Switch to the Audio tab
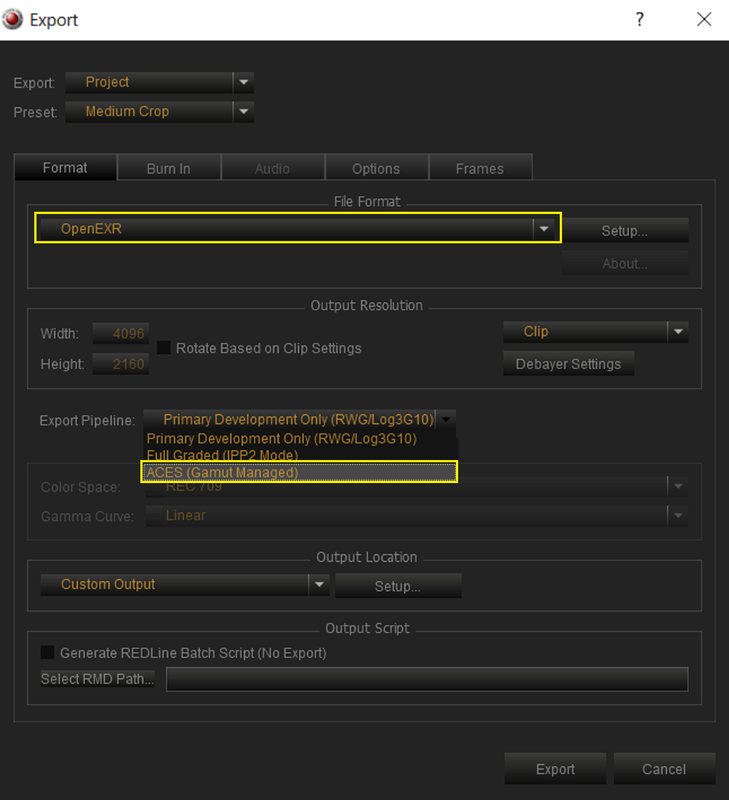 [272, 168]
